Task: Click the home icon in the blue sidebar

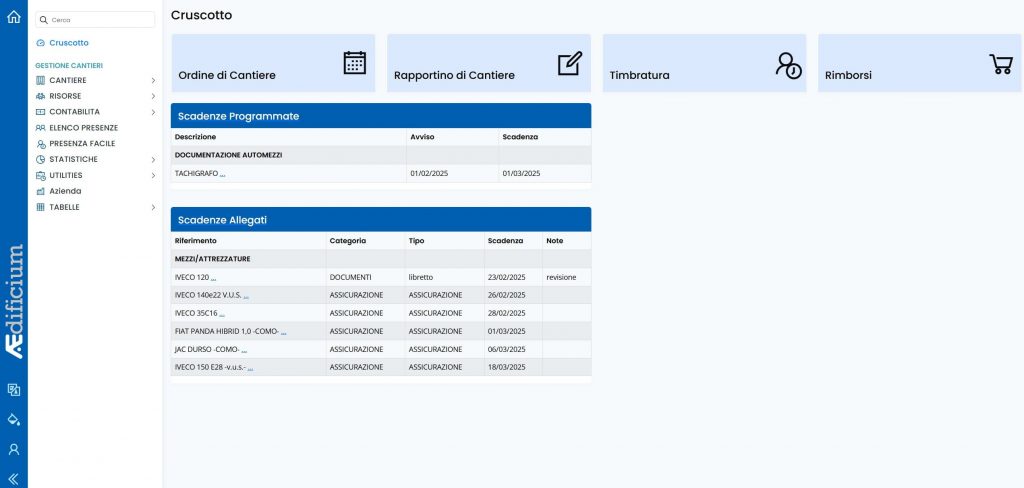Action: coord(13,17)
